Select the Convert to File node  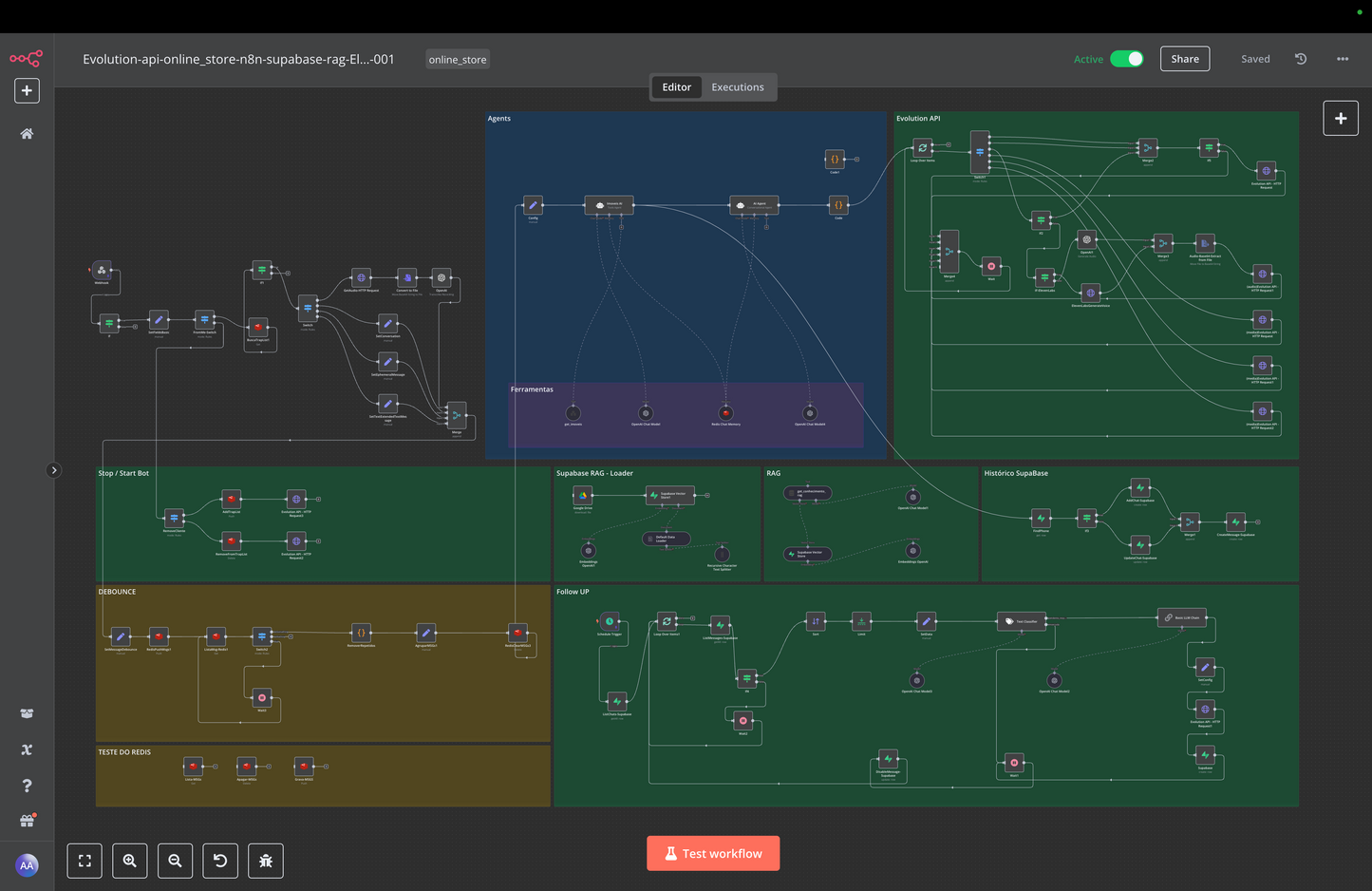(406, 277)
